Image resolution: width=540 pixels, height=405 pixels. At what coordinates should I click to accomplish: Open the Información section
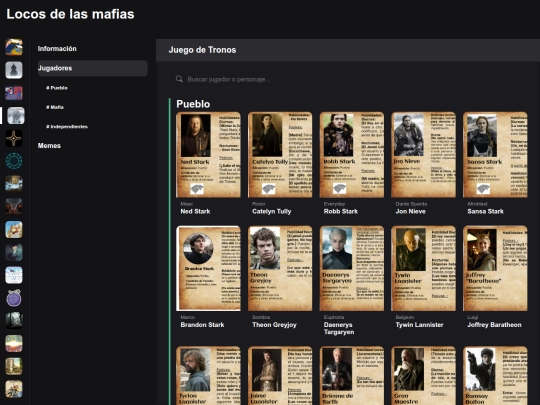coord(57,49)
